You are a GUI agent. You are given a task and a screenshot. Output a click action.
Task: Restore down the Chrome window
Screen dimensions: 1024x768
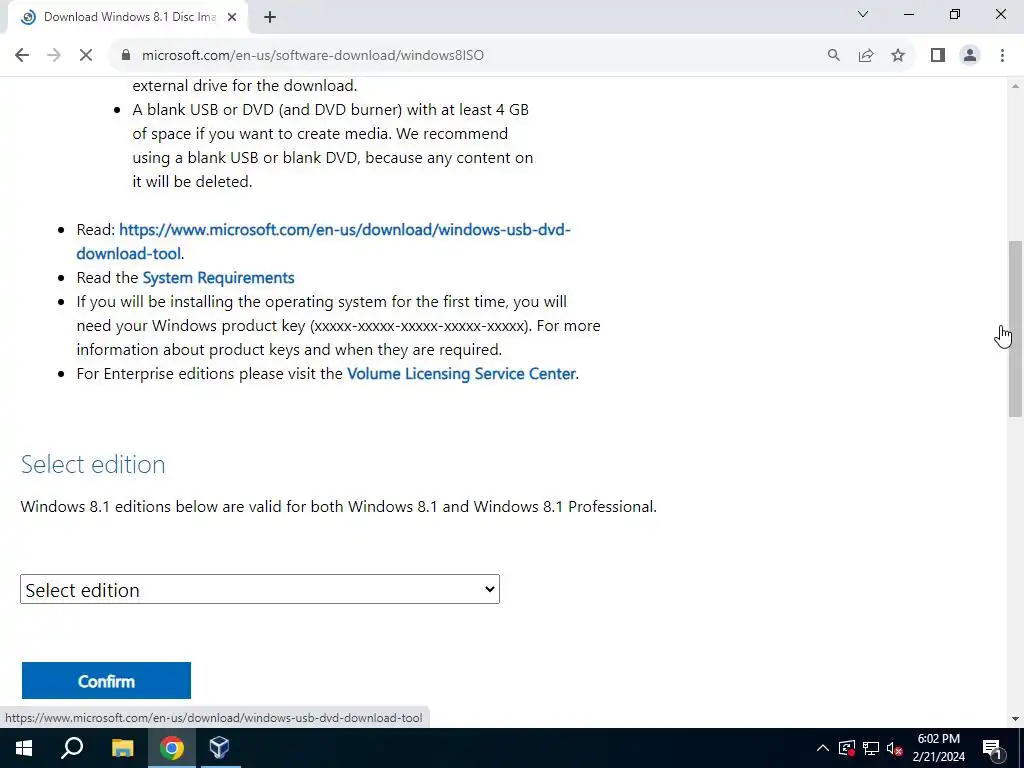pyautogui.click(x=955, y=14)
